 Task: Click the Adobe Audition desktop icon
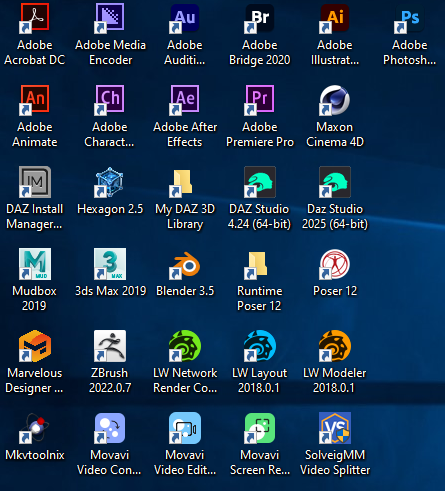pos(185,18)
